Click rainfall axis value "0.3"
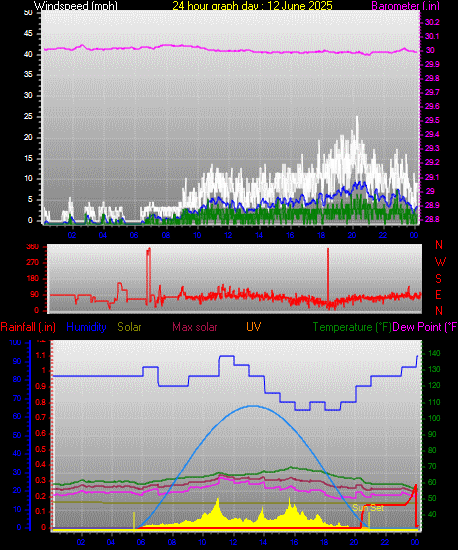 [41, 480]
